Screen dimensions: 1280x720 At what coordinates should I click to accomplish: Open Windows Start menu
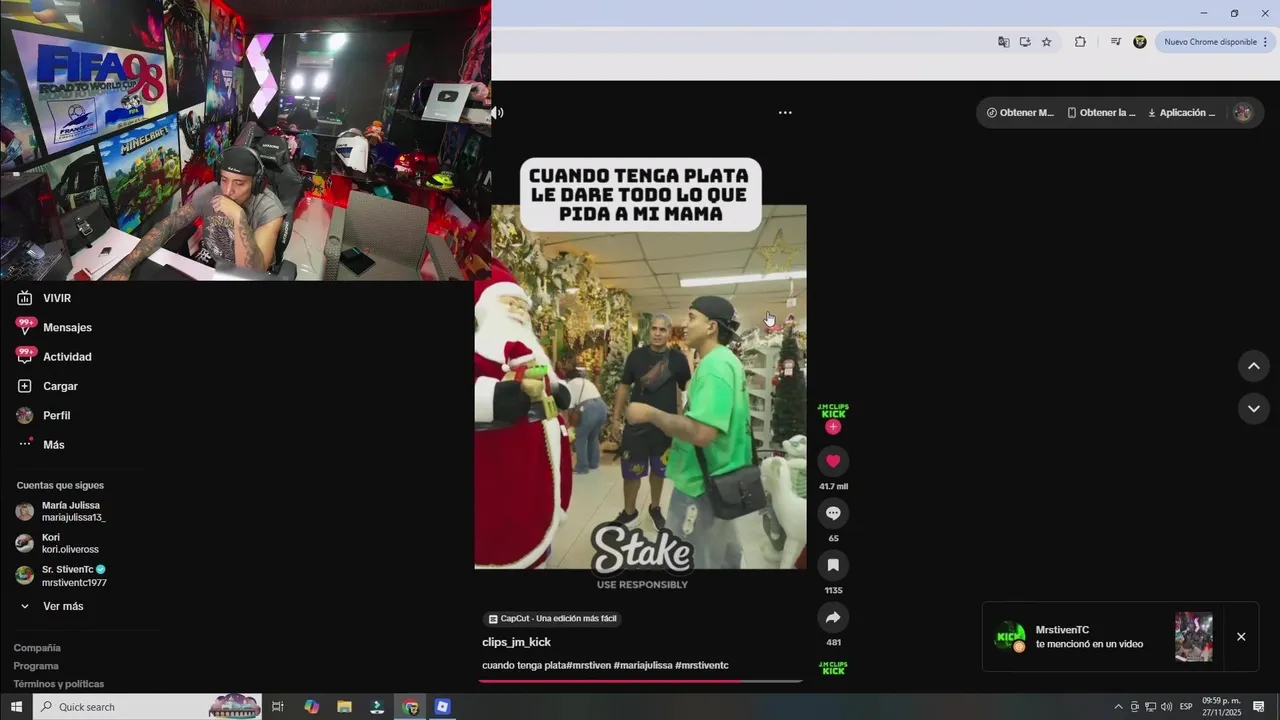[16, 707]
